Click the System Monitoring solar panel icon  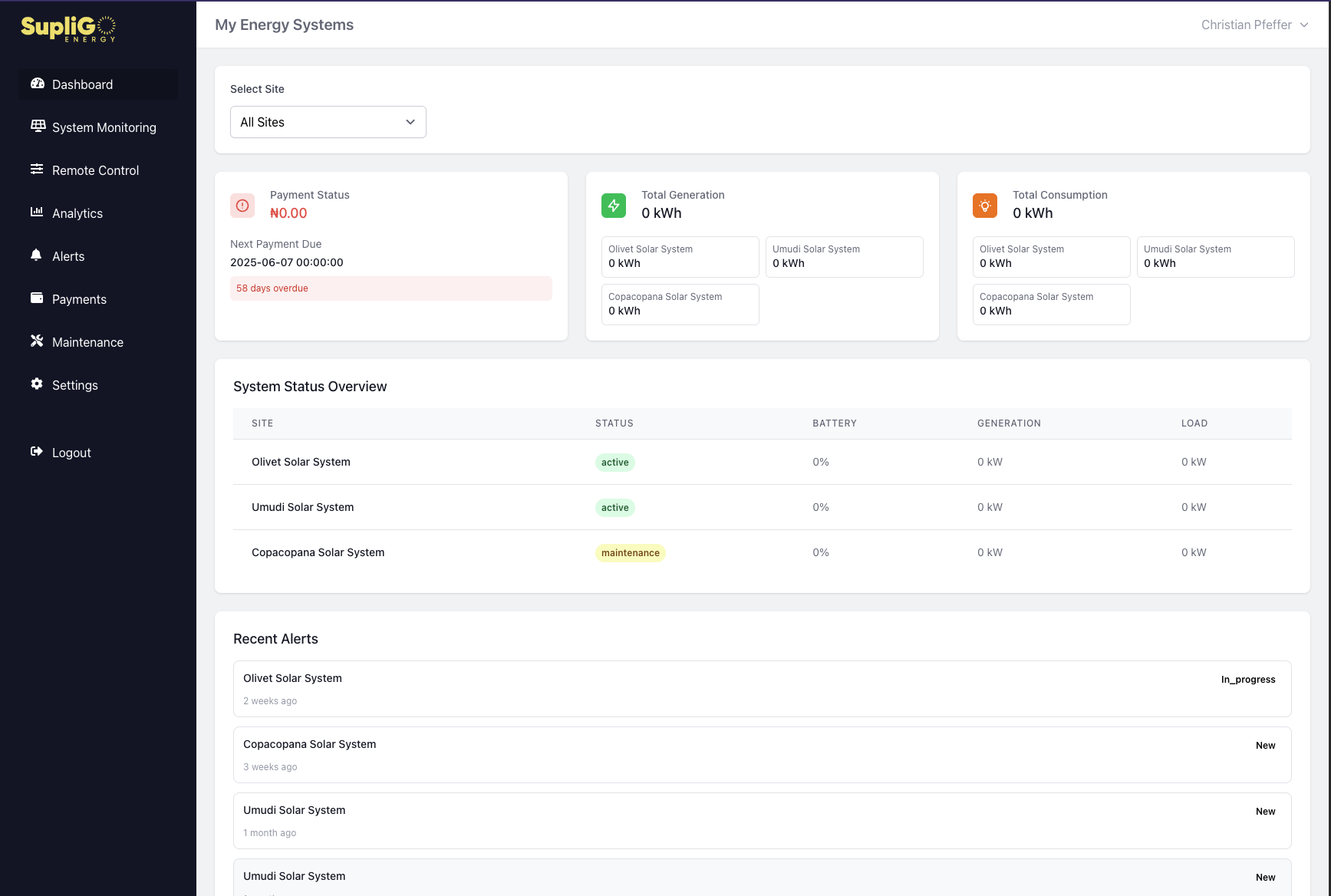point(38,126)
